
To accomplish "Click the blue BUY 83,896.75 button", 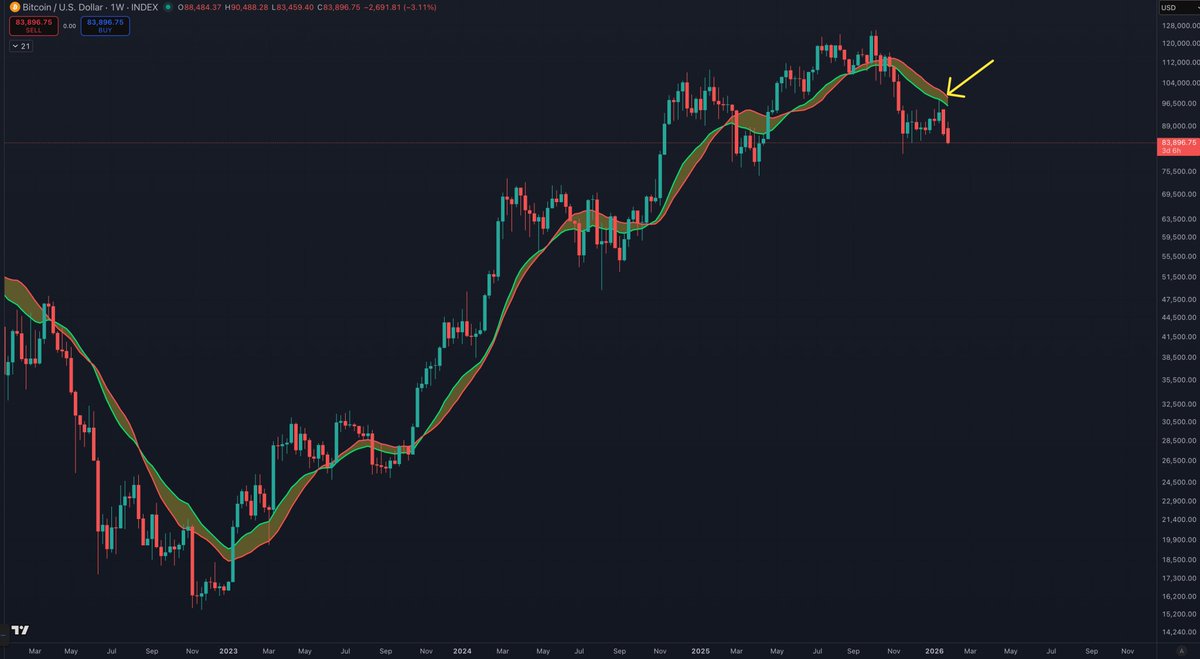I will (x=105, y=25).
